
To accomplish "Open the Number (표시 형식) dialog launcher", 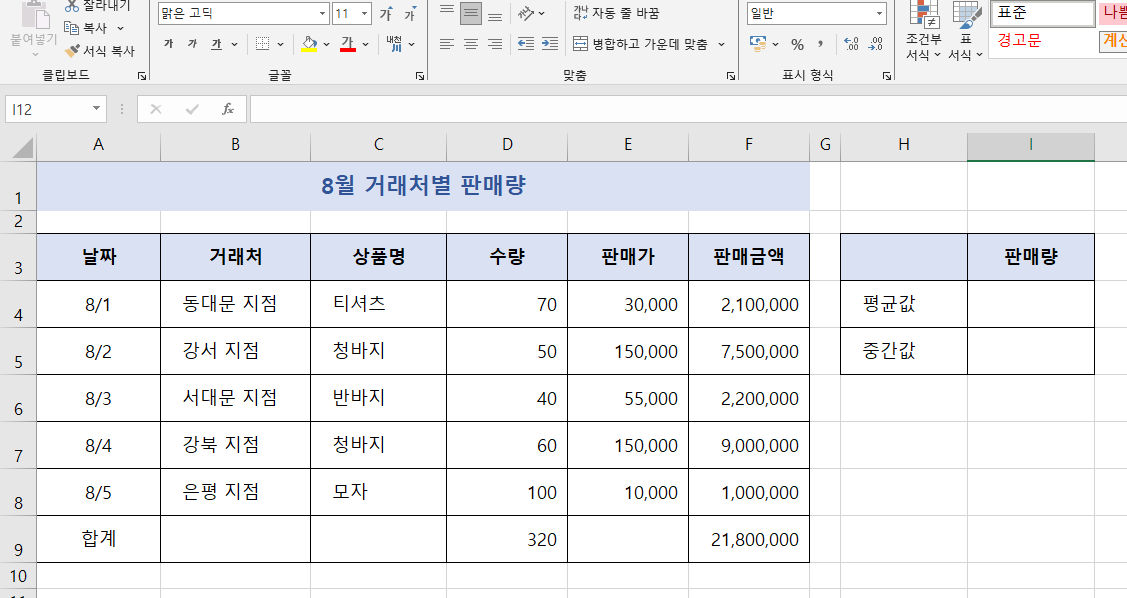I will 887,75.
